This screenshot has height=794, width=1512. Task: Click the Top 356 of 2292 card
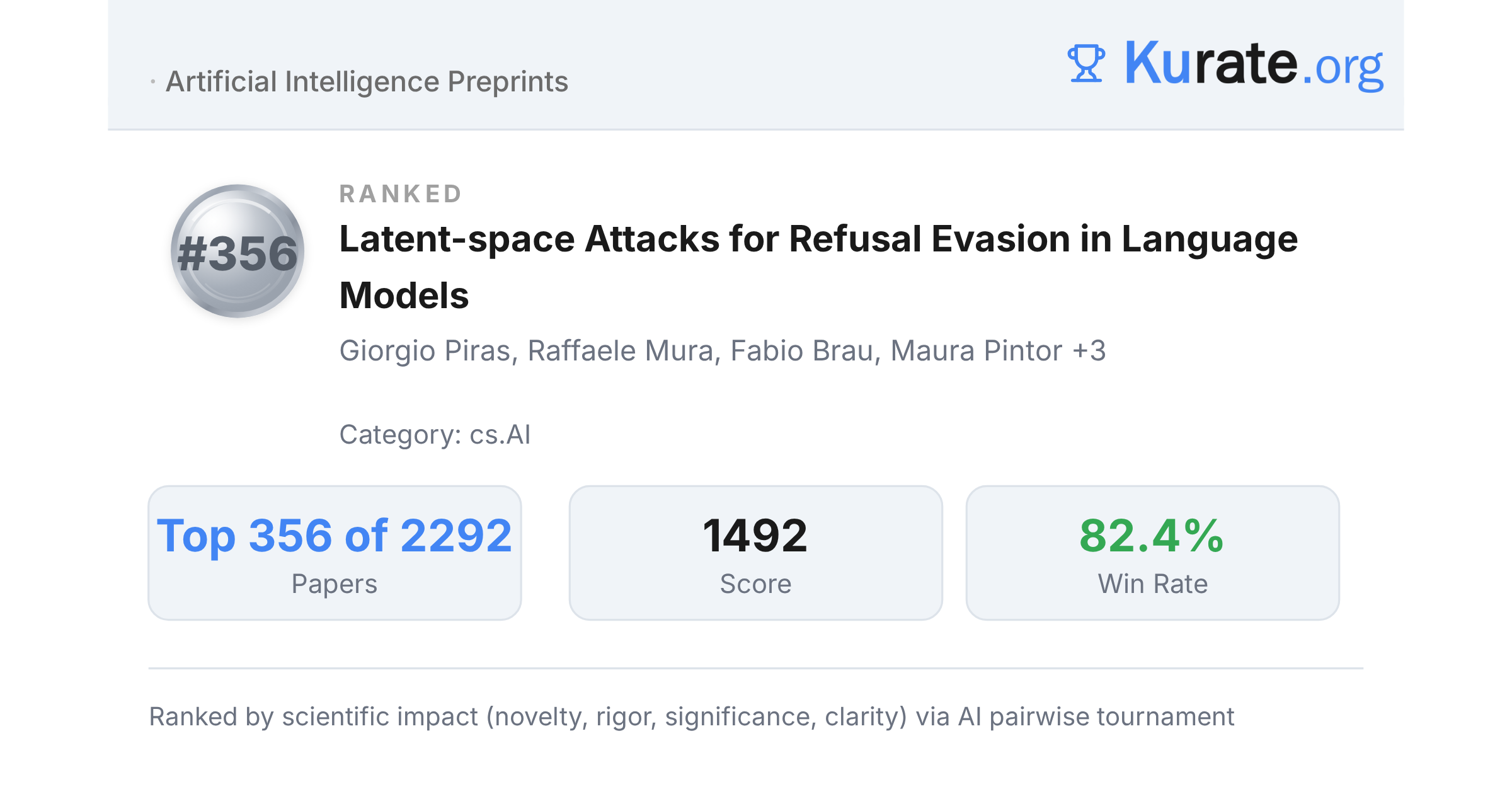tap(335, 553)
